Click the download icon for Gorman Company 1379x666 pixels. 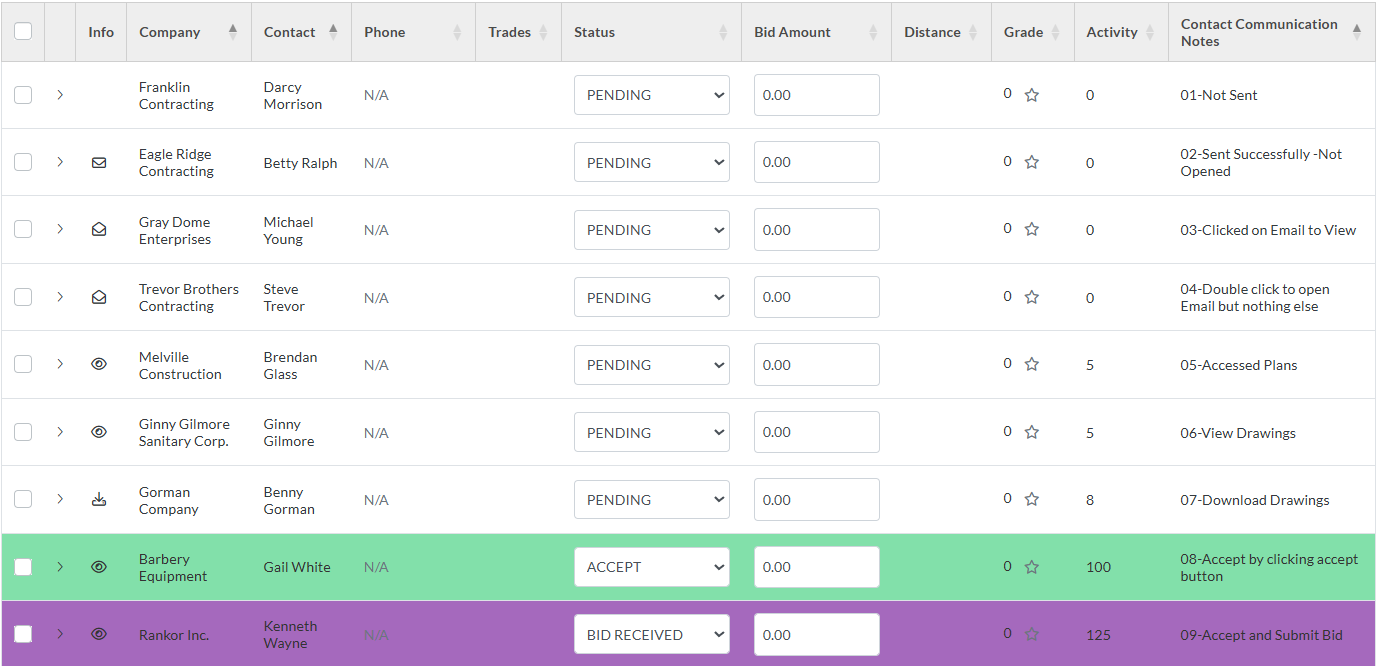[x=99, y=500]
